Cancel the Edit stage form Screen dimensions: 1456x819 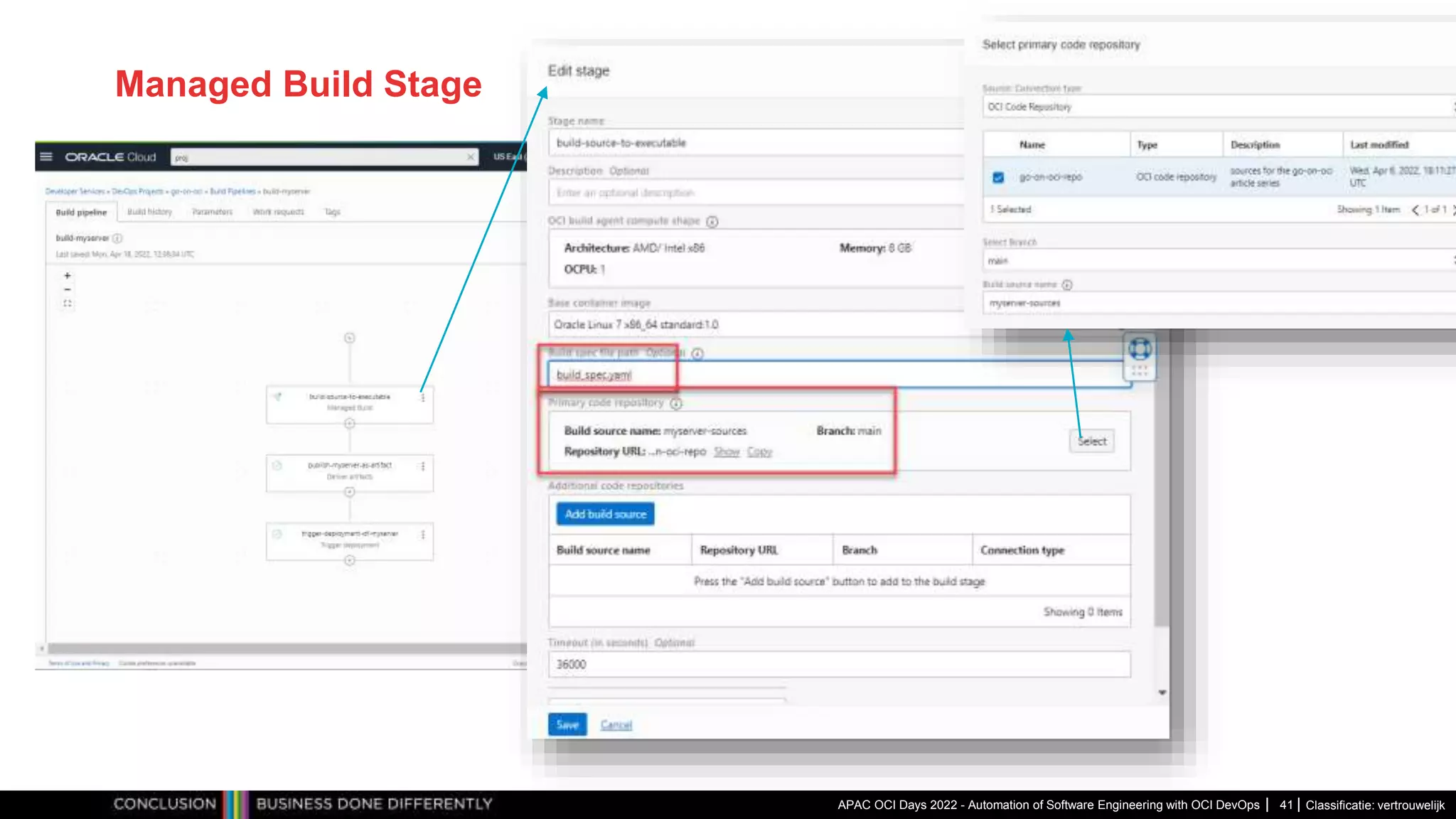[x=616, y=725]
